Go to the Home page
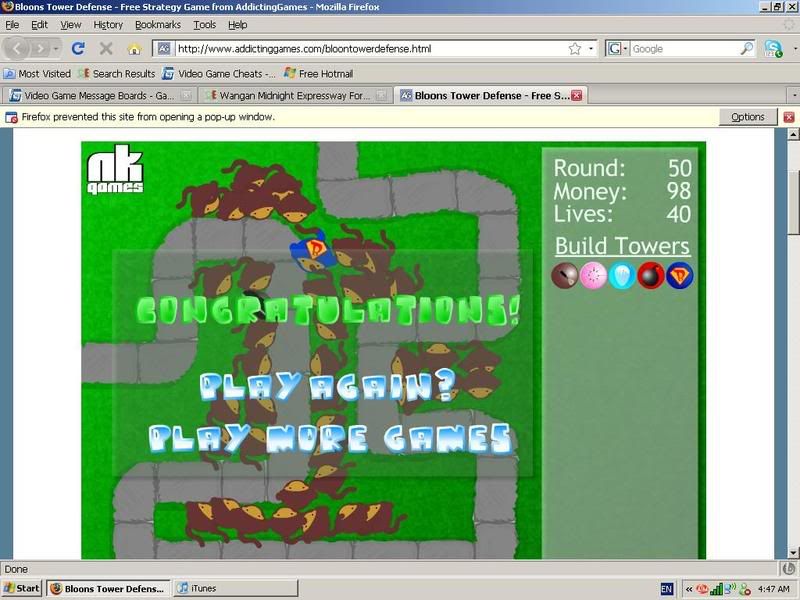Screen dimensions: 800x600 tap(134, 48)
